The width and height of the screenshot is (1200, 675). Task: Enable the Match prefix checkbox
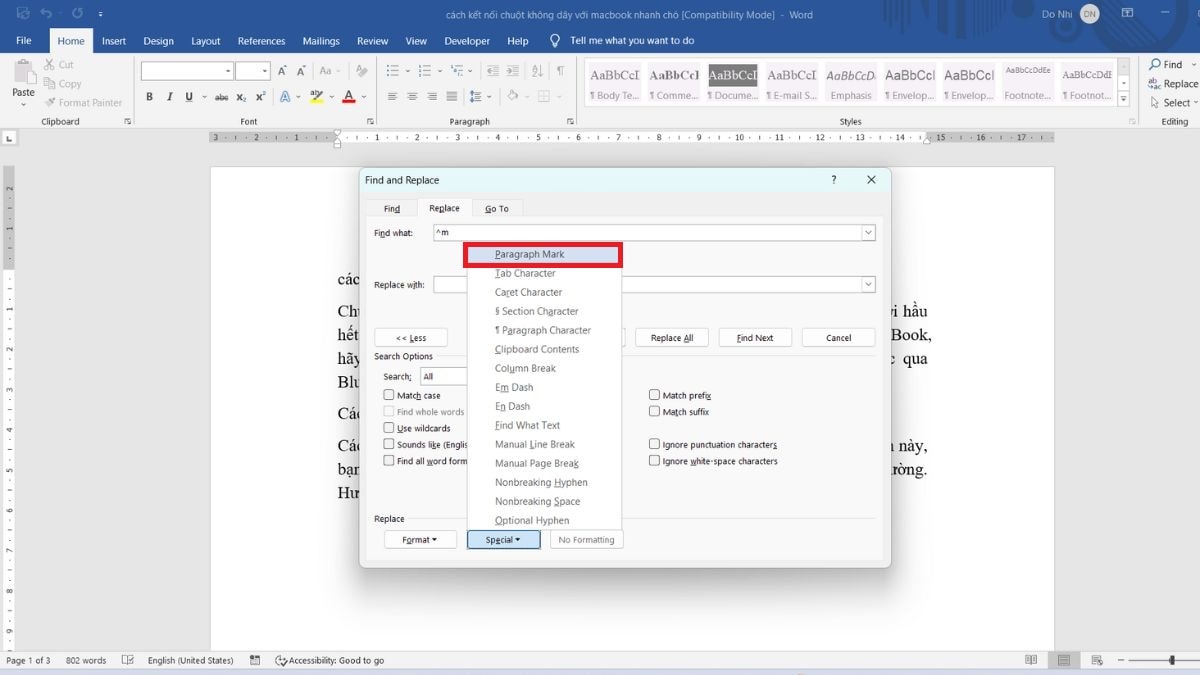coord(654,395)
